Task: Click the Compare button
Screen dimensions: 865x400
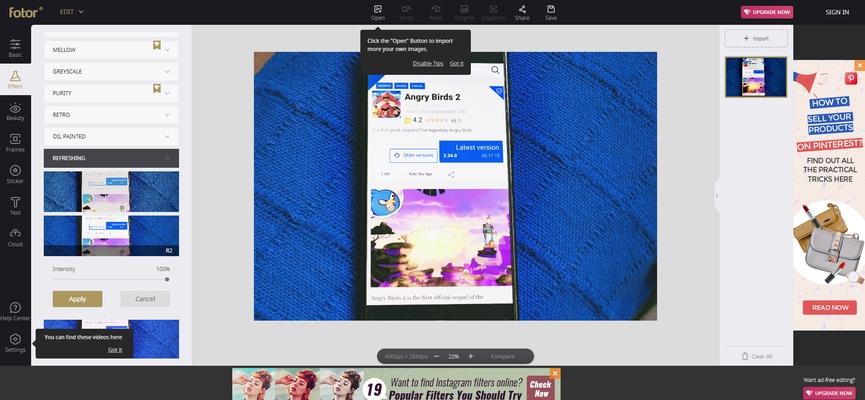Action: pos(503,356)
